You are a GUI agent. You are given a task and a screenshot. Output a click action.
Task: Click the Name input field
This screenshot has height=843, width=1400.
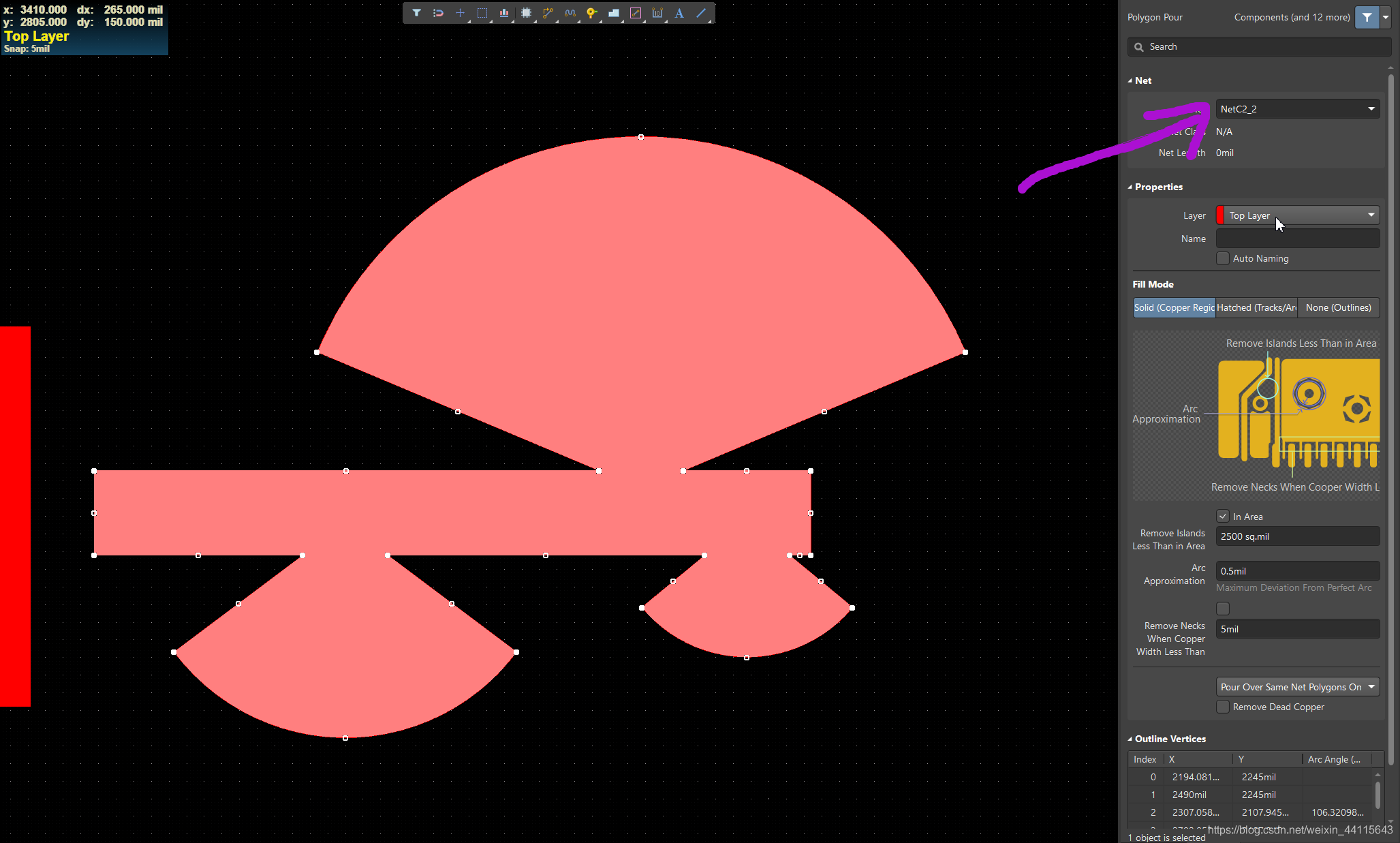pos(1297,239)
